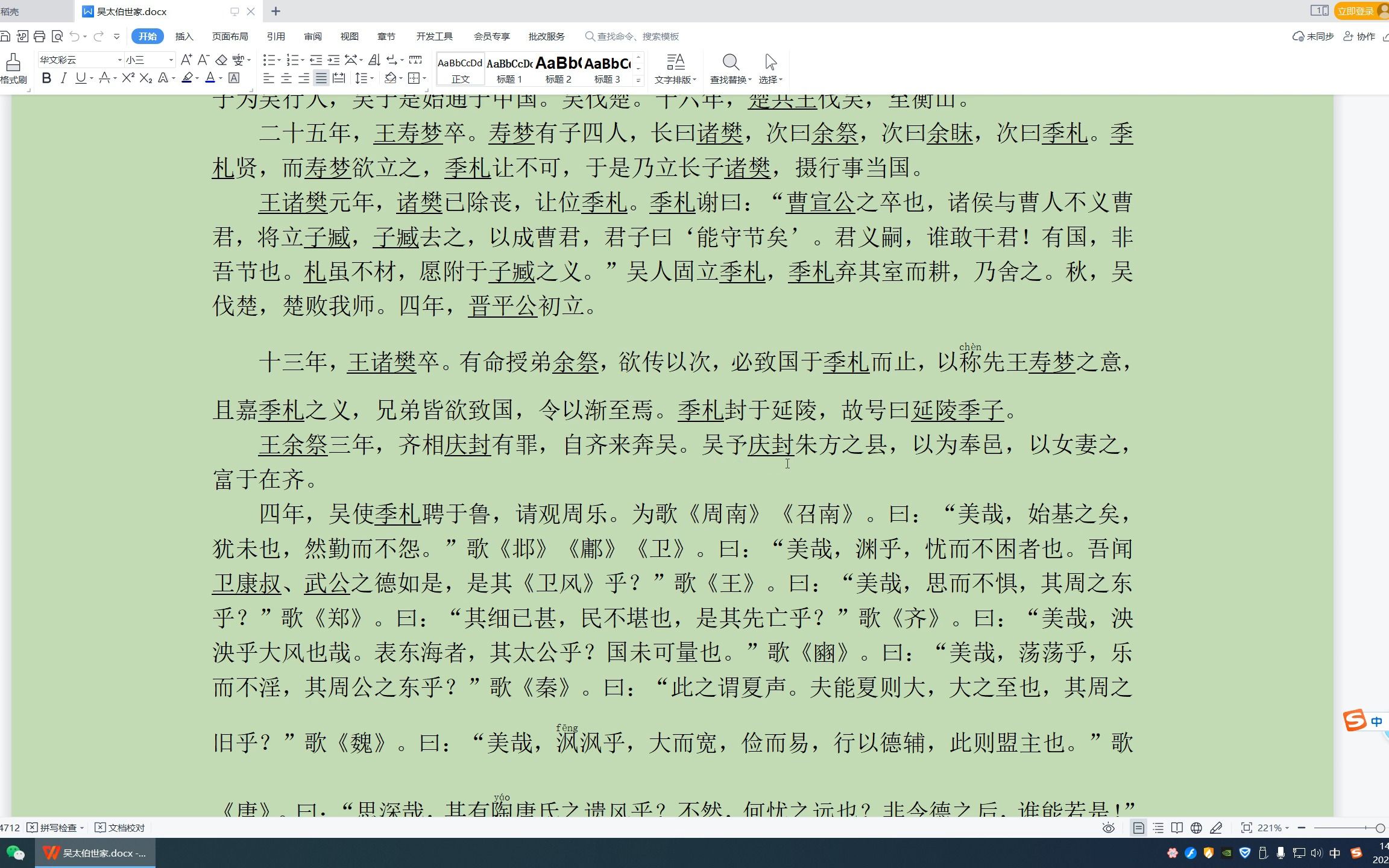Image resolution: width=1389 pixels, height=868 pixels.
Task: Open the 视图 tab
Action: 349,37
